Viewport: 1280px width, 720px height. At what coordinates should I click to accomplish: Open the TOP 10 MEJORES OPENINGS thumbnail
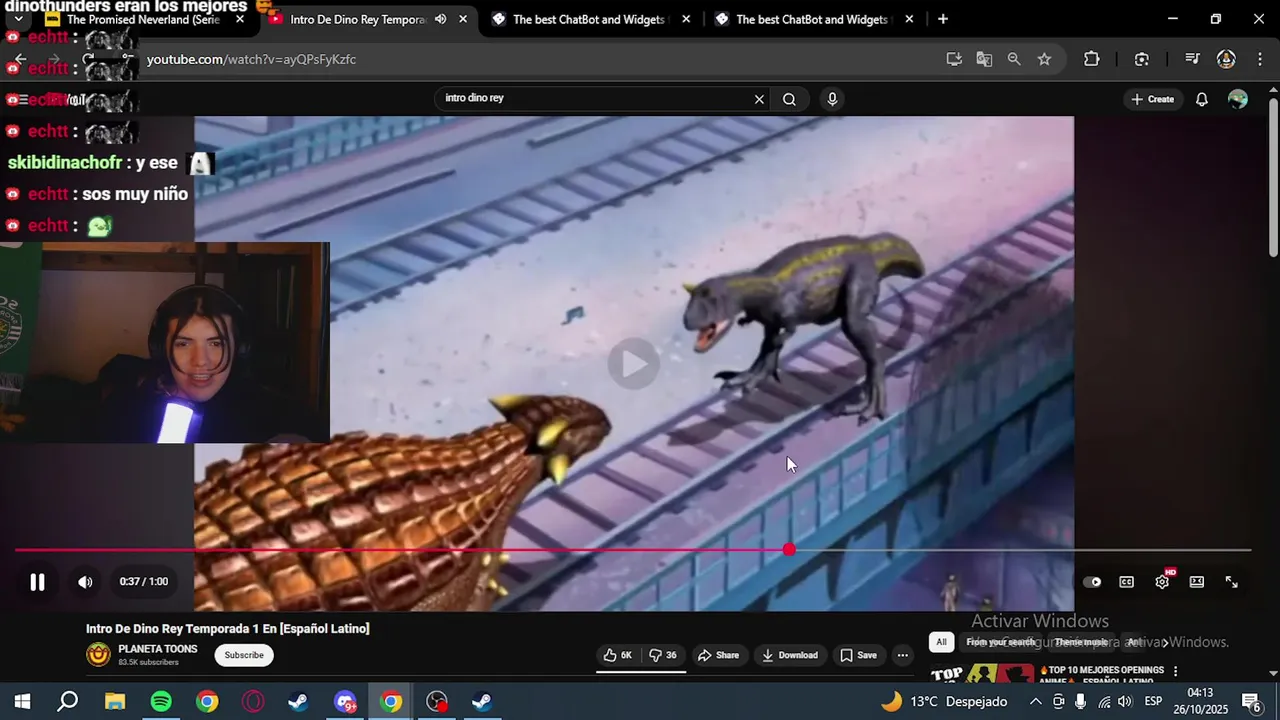coord(982,673)
